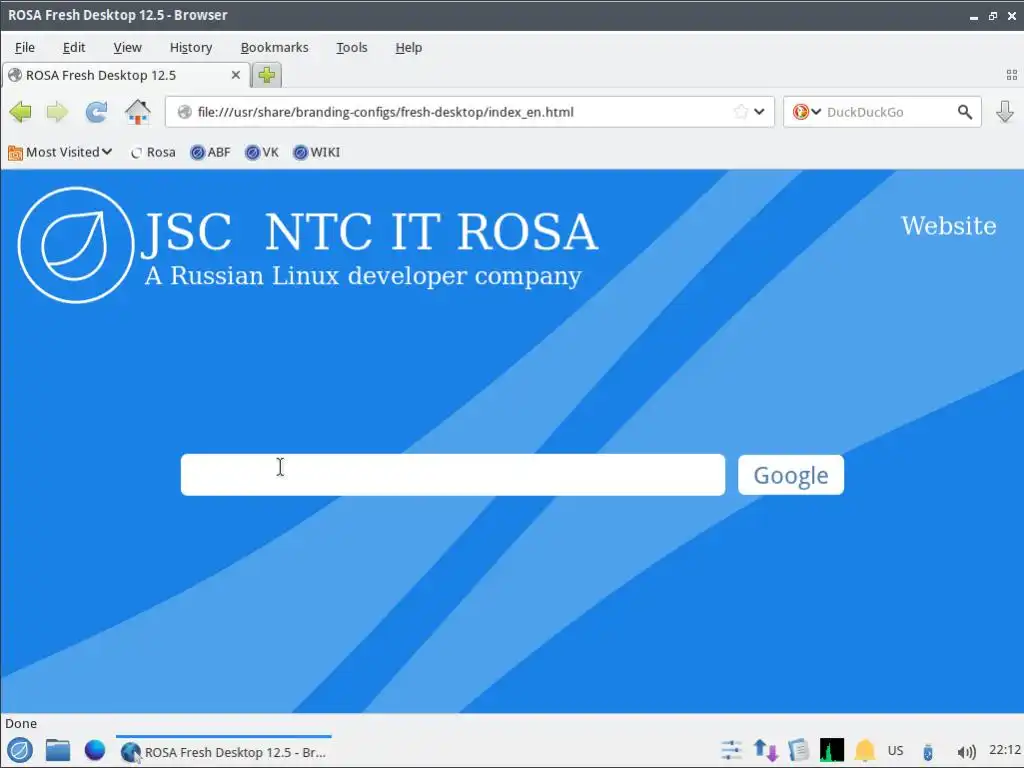This screenshot has width=1024, height=768.
Task: Click the site identity globe icon in address bar
Action: [185, 112]
